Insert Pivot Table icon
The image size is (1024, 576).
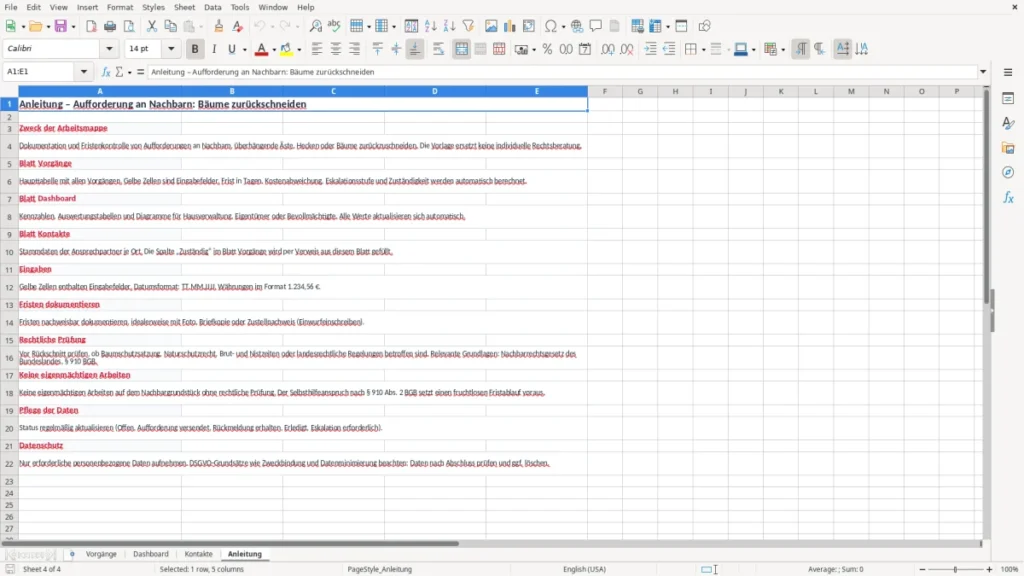[x=529, y=26]
